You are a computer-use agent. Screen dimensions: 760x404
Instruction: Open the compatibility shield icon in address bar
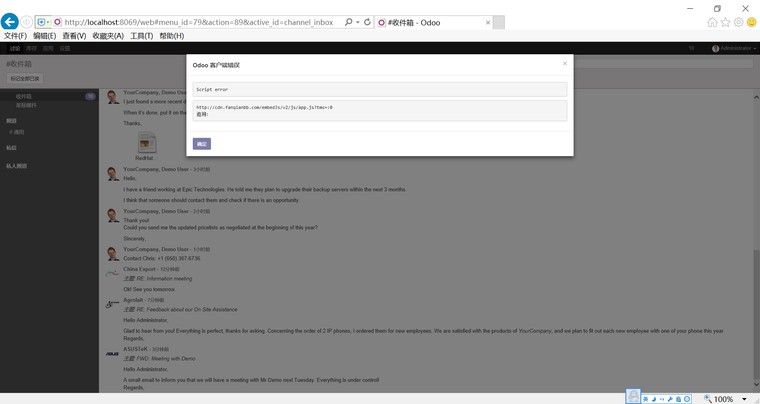pyautogui.click(x=43, y=22)
